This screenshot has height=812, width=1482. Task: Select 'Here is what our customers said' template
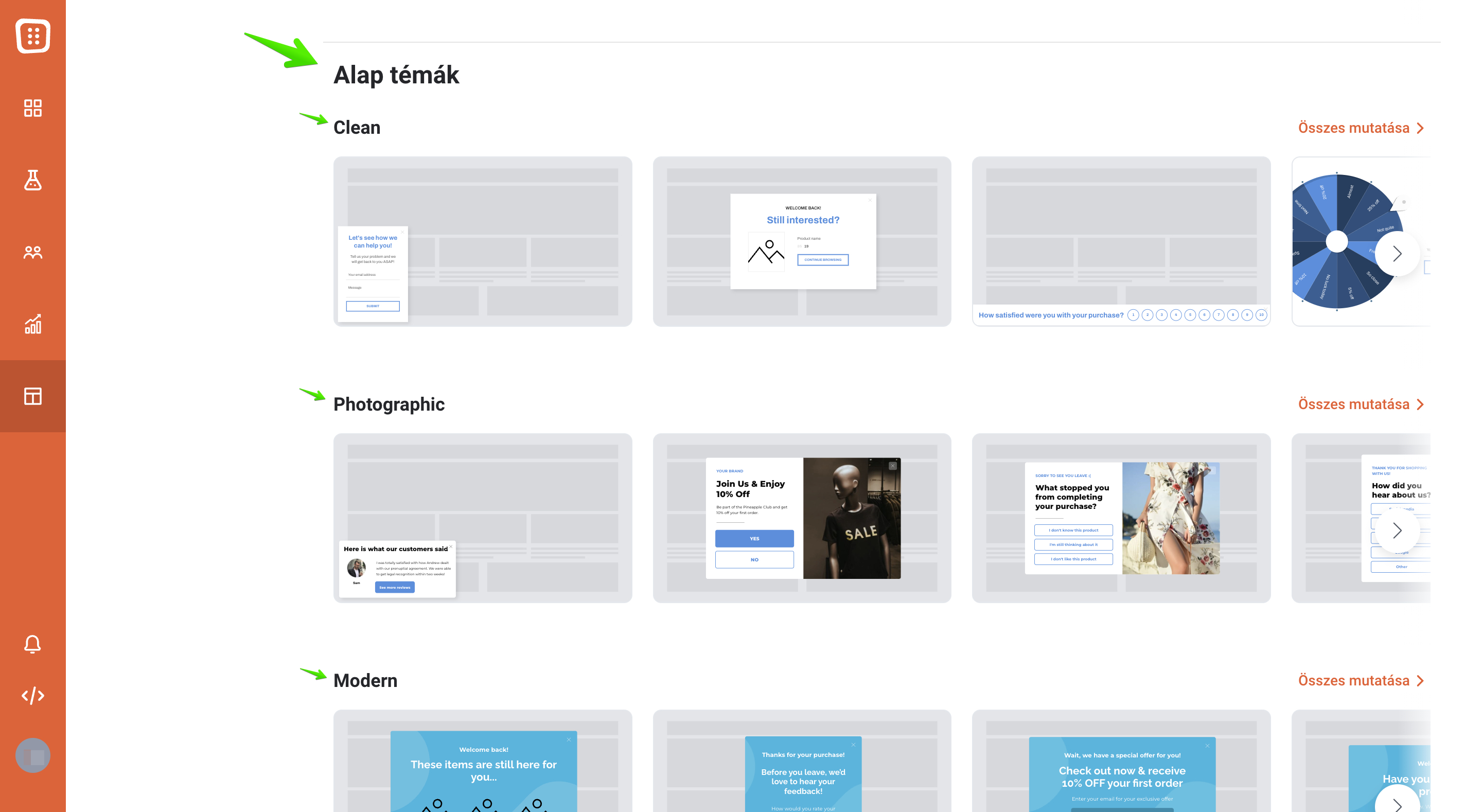tap(483, 518)
